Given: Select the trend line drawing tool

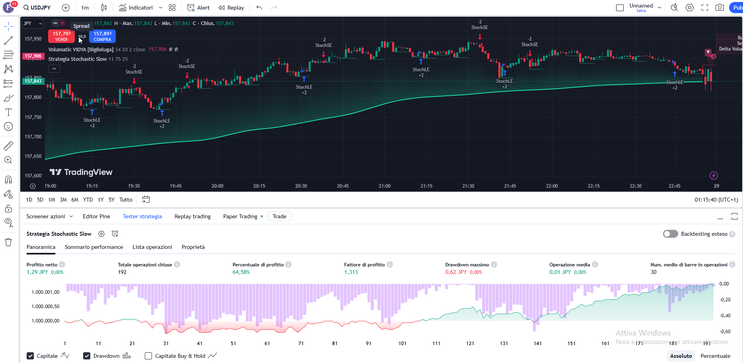Looking at the screenshot, I should click(8, 41).
